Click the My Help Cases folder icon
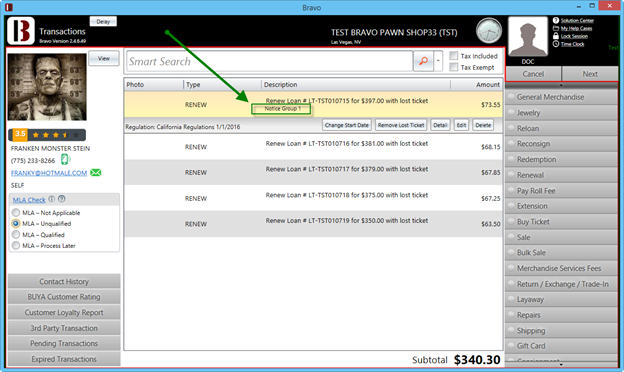This screenshot has height=372, width=624. [556, 28]
